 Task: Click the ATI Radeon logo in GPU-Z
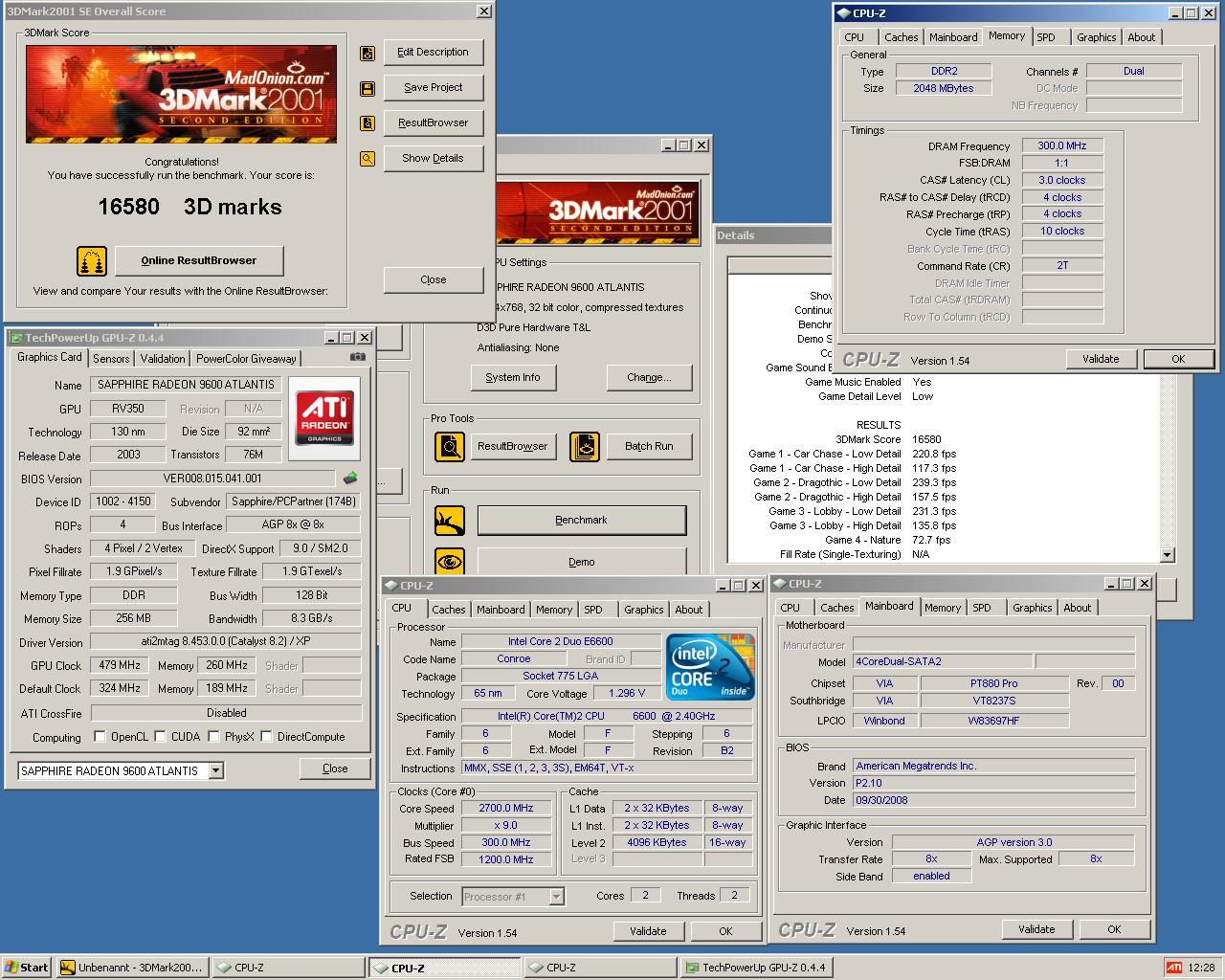coord(324,417)
